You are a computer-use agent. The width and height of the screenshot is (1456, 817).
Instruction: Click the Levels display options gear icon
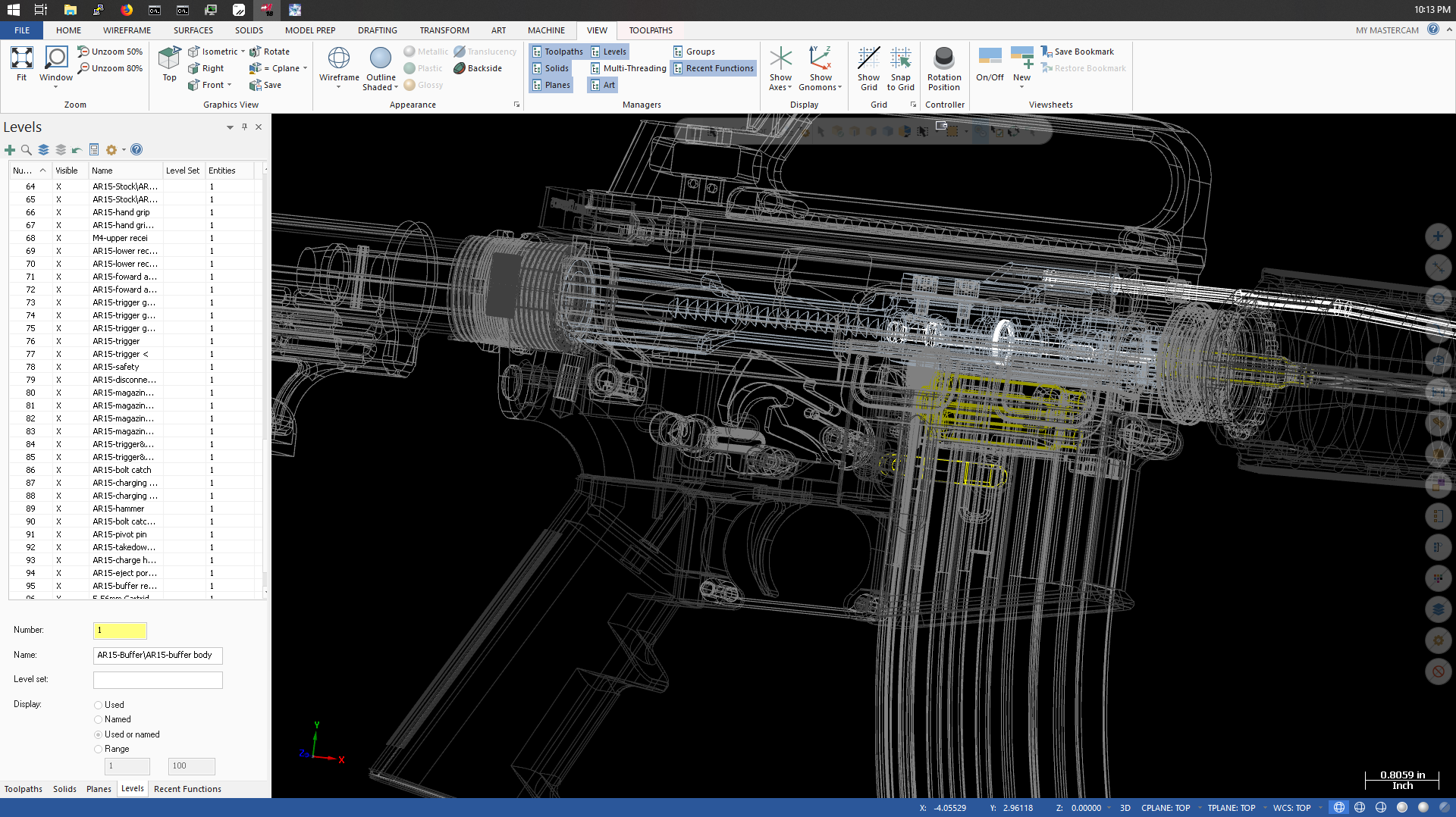click(111, 150)
